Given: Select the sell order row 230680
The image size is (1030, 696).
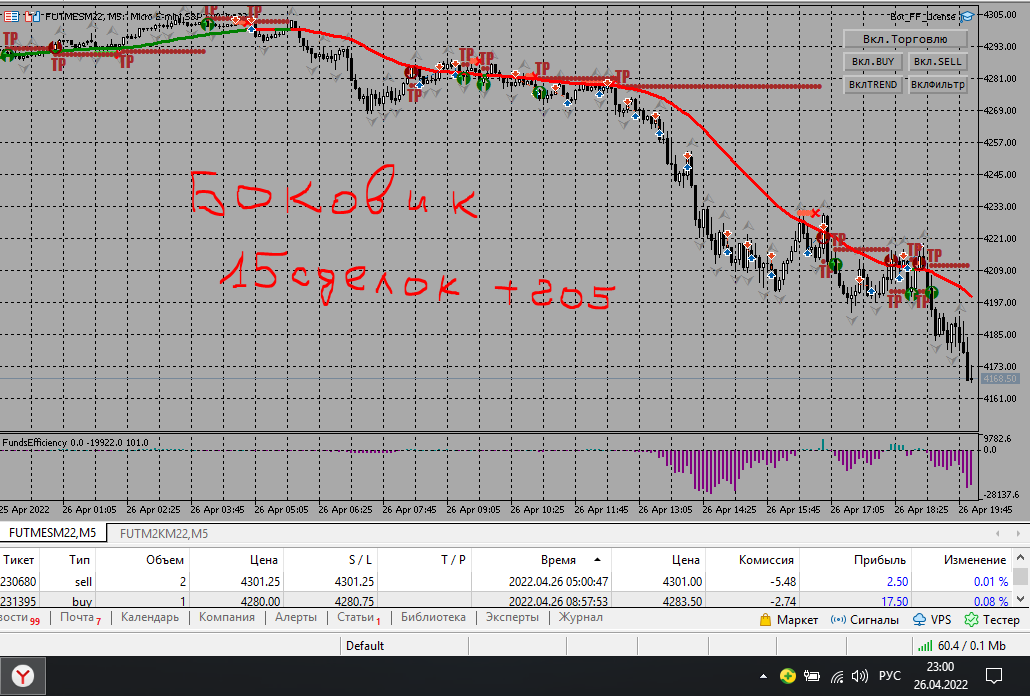Looking at the screenshot, I should [506, 582].
